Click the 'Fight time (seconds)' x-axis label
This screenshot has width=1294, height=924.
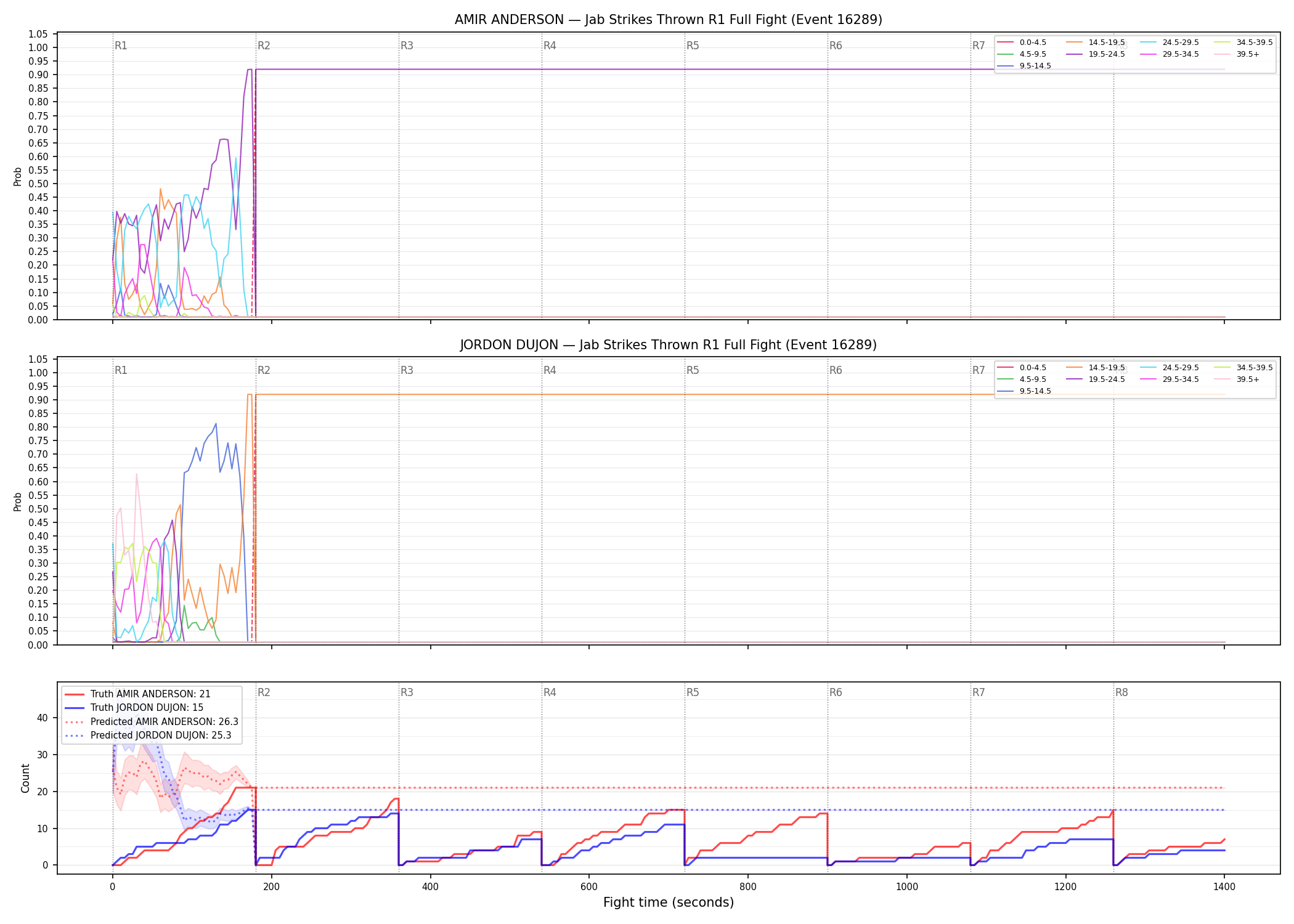669,902
